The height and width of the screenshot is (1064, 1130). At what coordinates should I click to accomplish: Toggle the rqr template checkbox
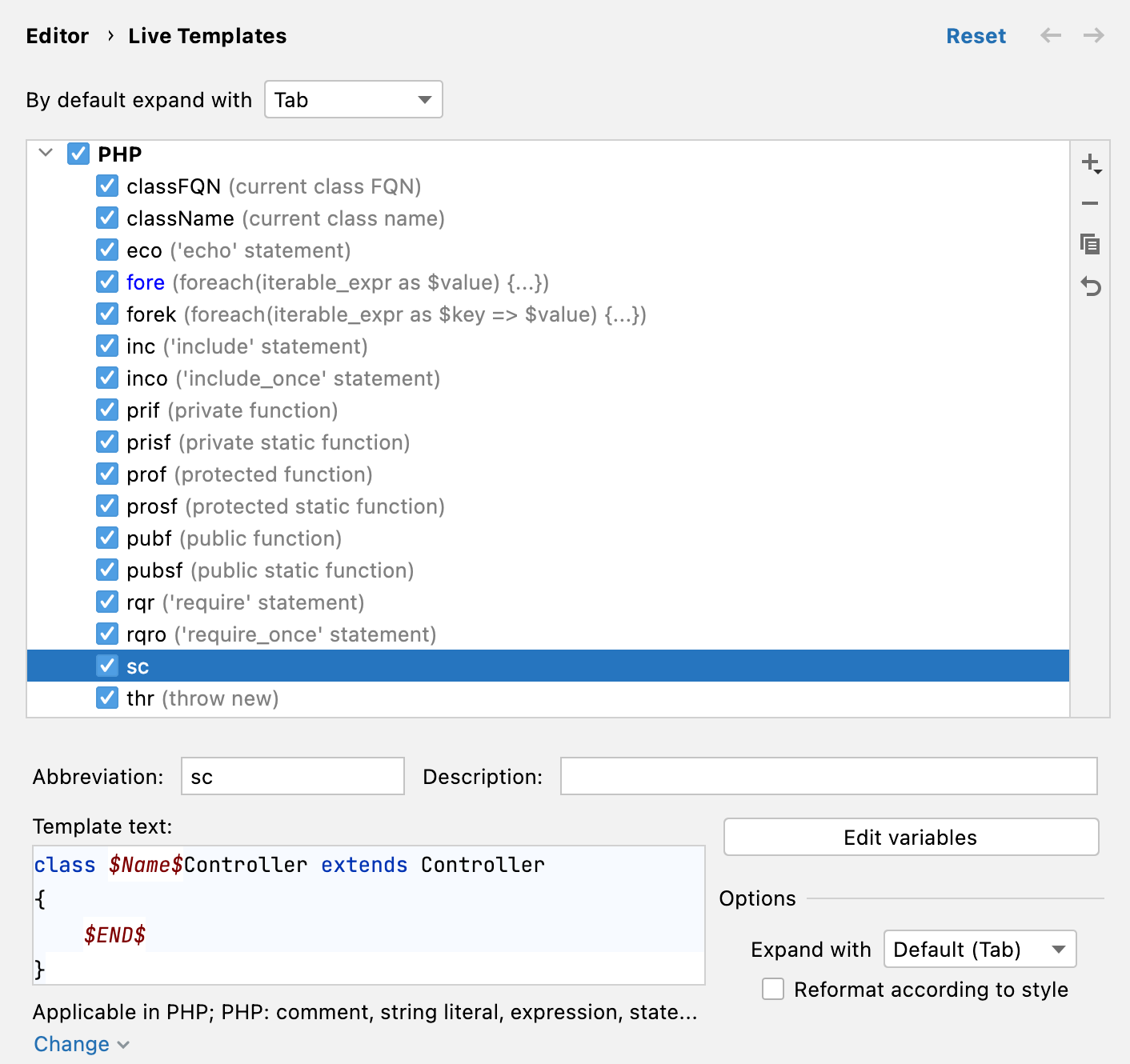point(107,602)
